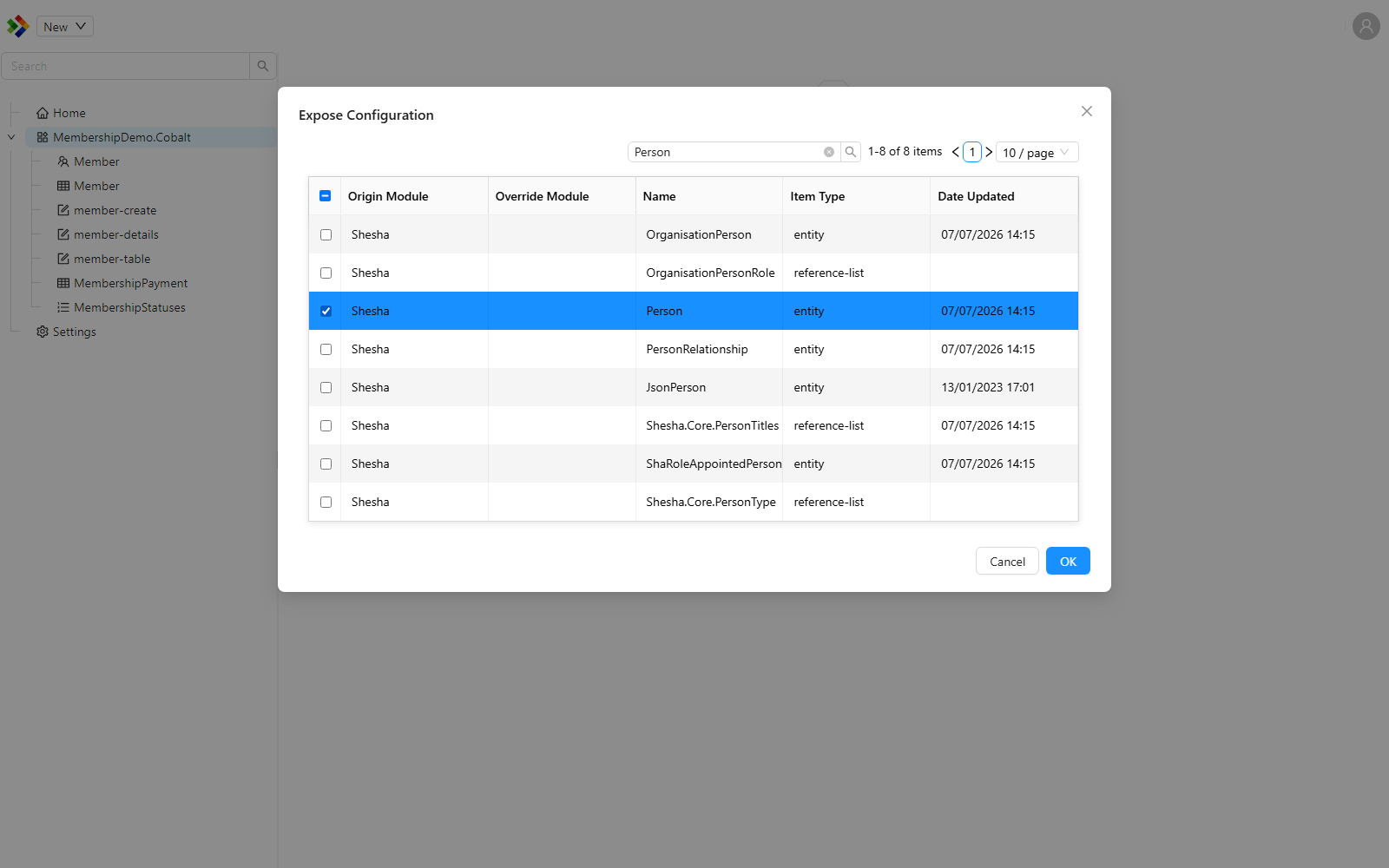Image resolution: width=1389 pixels, height=868 pixels.
Task: Go to previous page arrow
Action: coord(955,152)
